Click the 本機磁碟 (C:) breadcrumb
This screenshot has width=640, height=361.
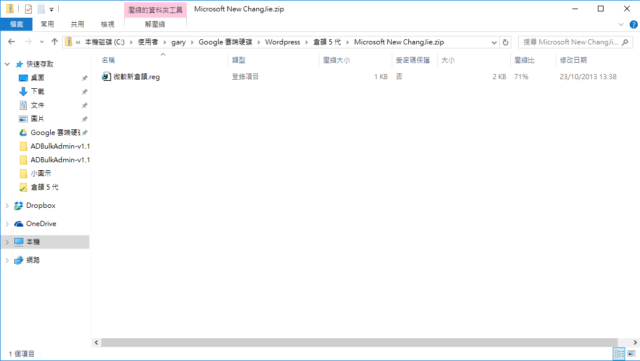[x=104, y=42]
